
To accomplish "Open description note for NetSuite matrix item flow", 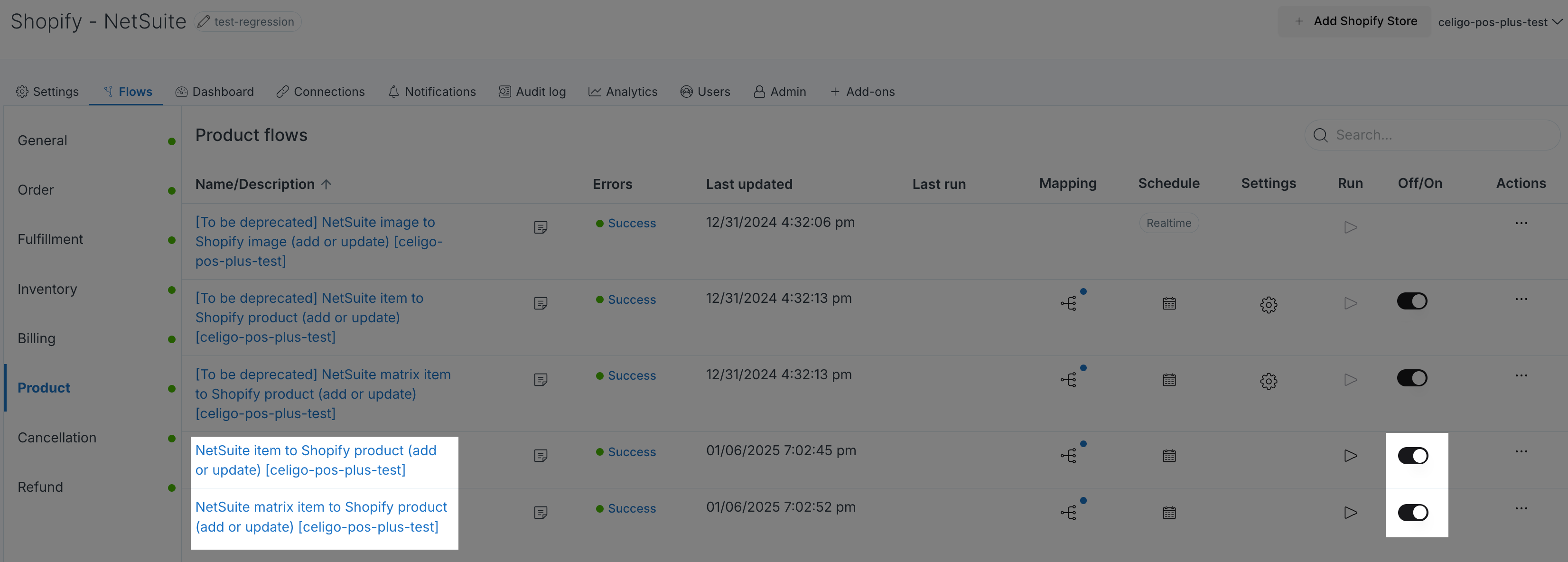I will pyautogui.click(x=541, y=513).
